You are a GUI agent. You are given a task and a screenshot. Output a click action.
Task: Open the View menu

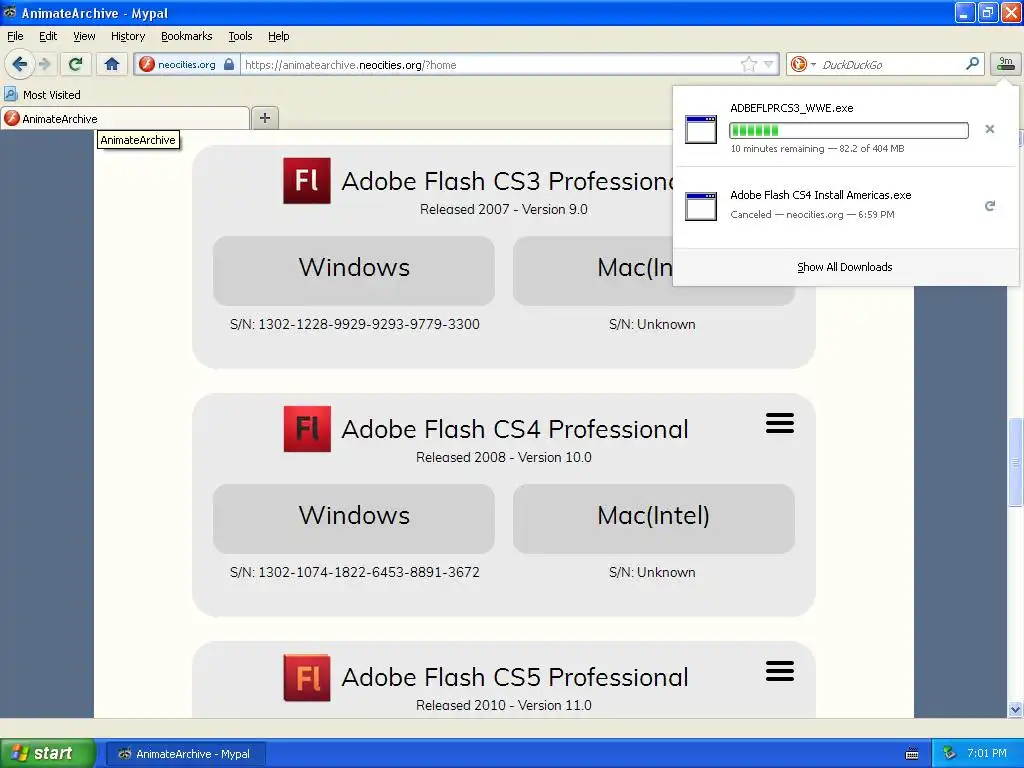pos(84,36)
